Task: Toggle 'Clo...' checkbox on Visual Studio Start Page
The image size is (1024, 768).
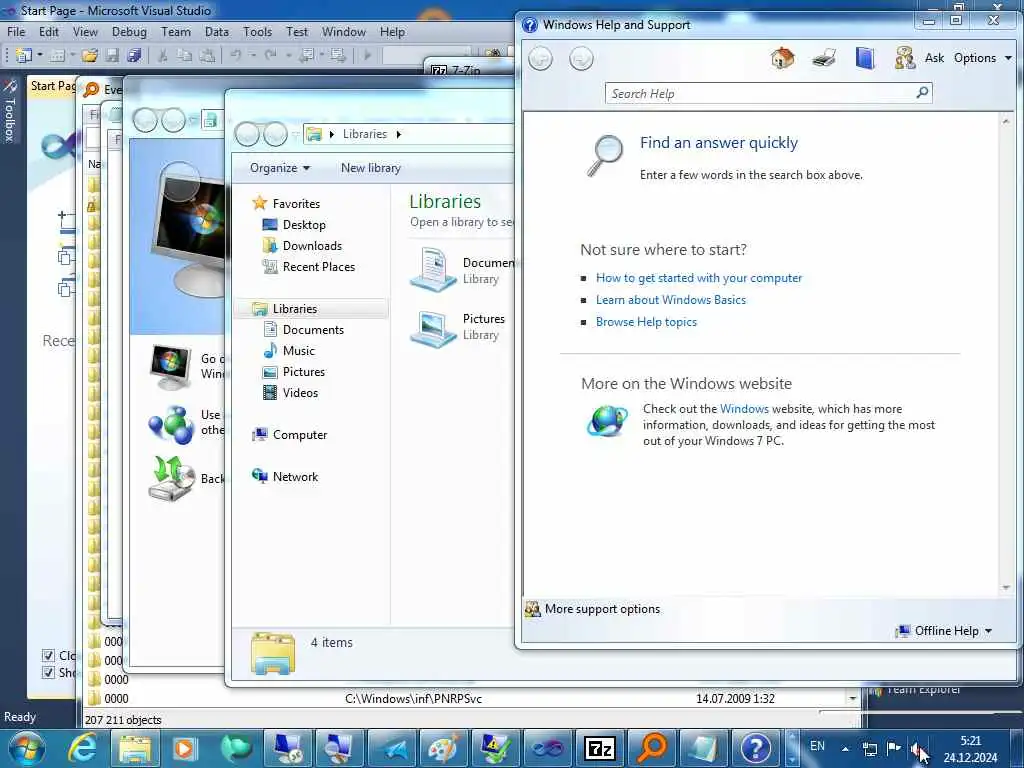Action: 48,655
